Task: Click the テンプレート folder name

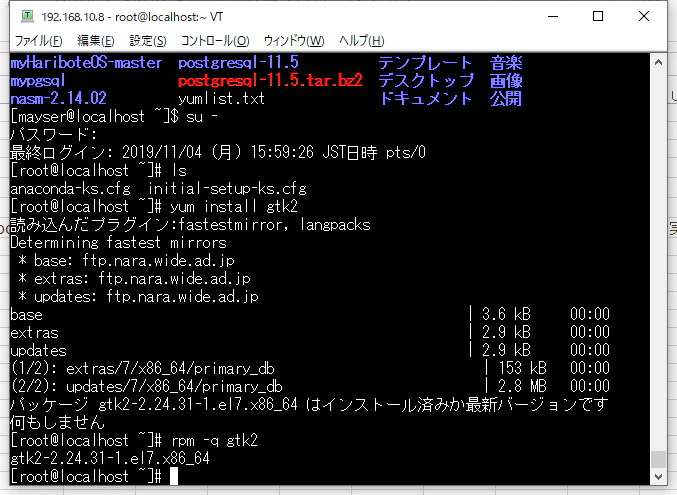Action: click(x=426, y=63)
